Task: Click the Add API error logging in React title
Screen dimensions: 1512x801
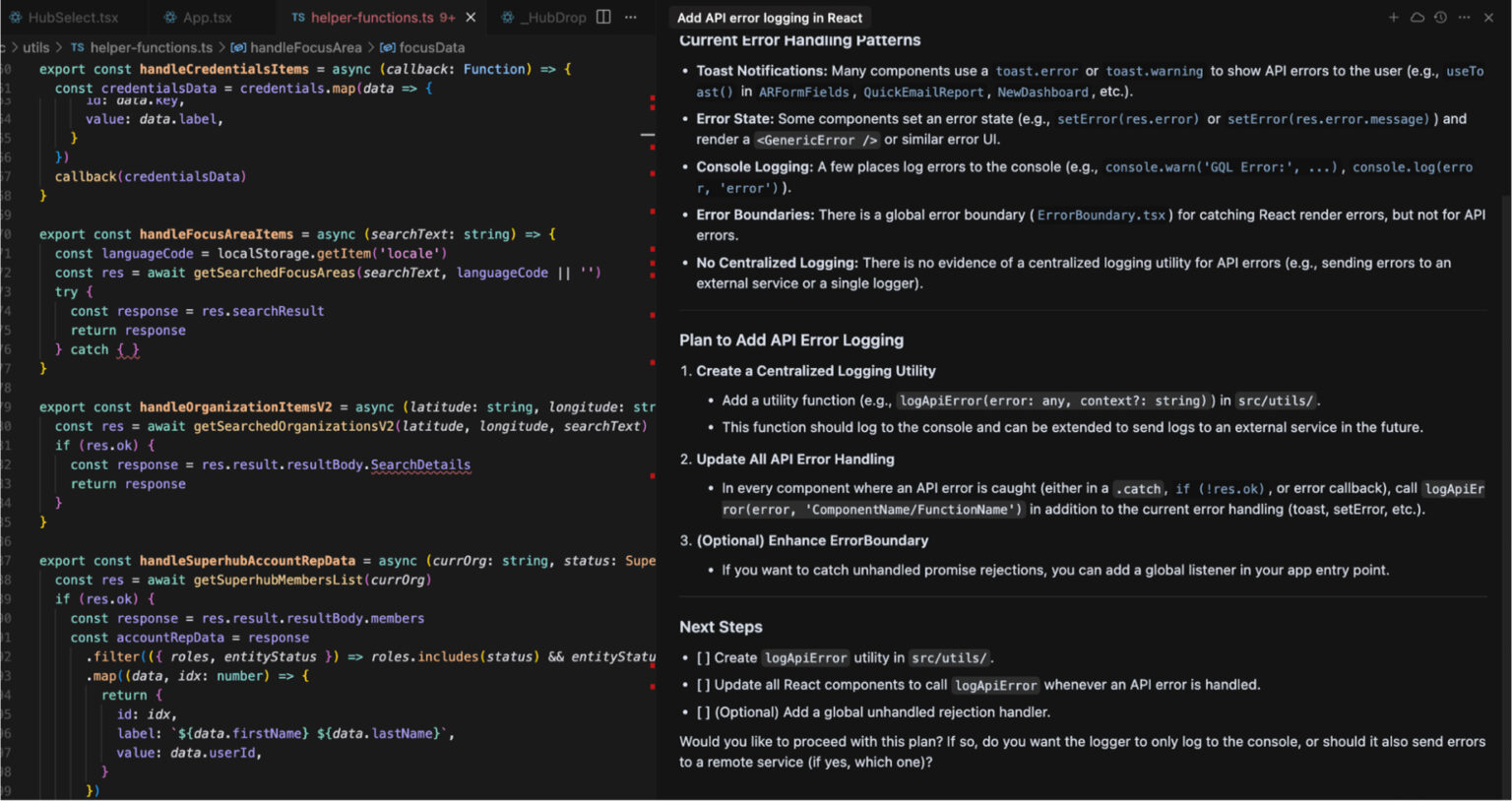Action: pyautogui.click(x=770, y=17)
